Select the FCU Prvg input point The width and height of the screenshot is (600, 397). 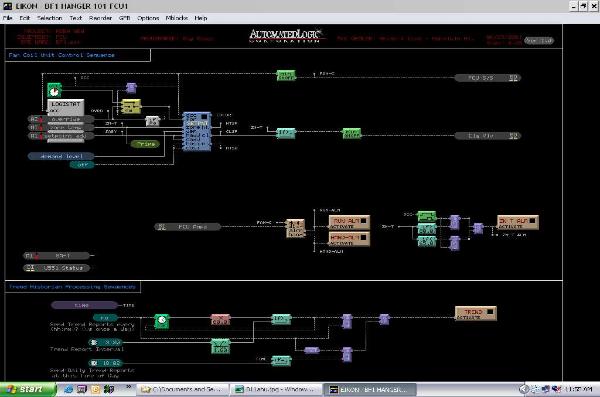tap(188, 227)
